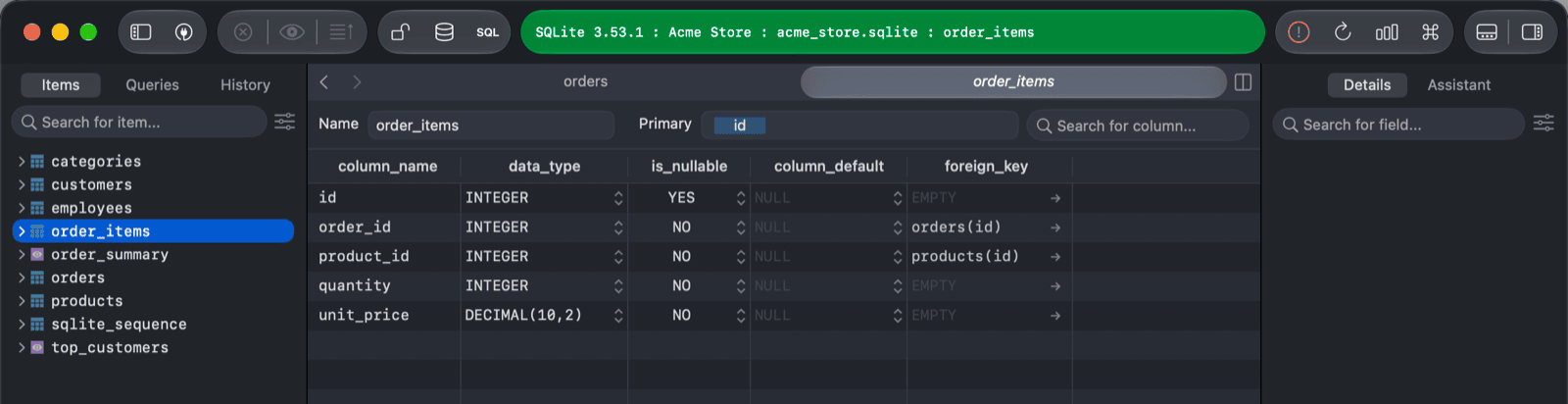Click the preview changes eye icon

click(x=292, y=32)
